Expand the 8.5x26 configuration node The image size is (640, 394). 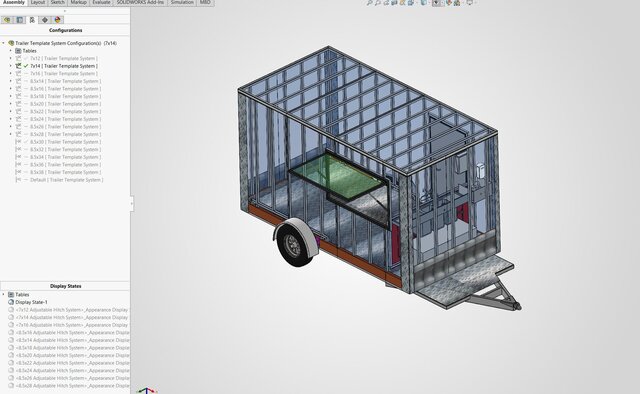pyautogui.click(x=11, y=127)
